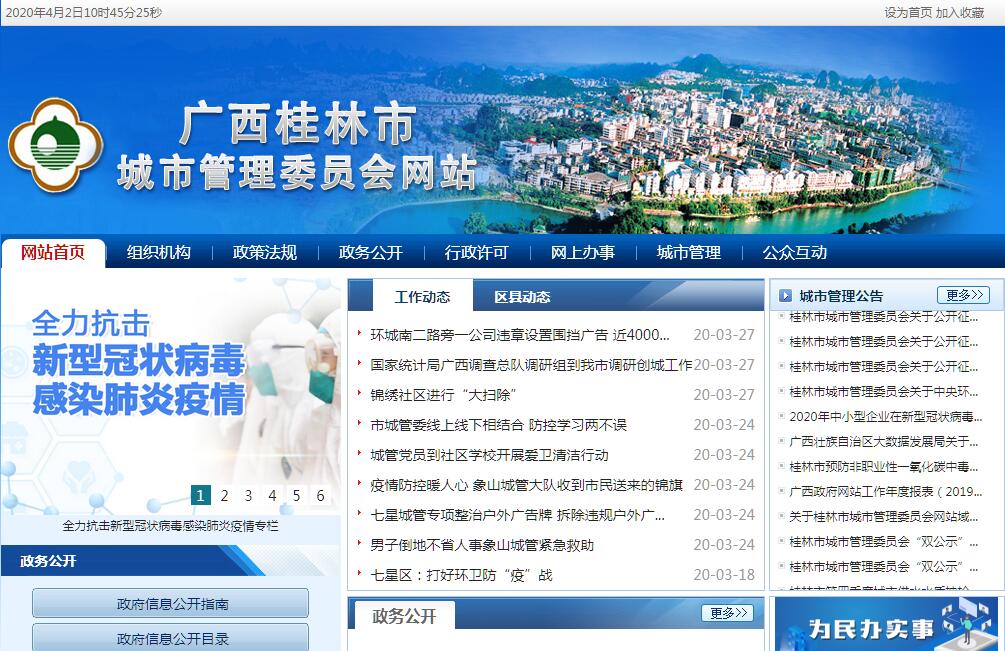Expand 更多 in 城市管理公告 panel
1005x651 pixels.
pos(963,295)
